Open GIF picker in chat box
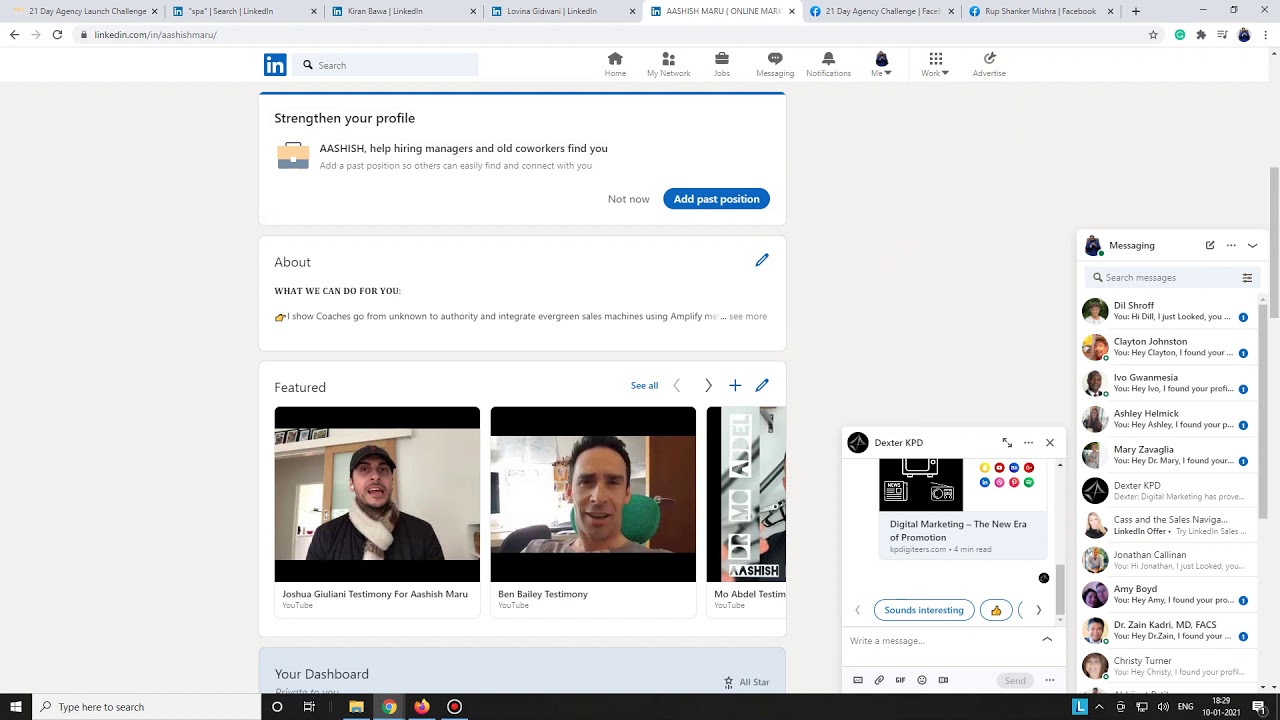Screen dimensions: 1280x720 pyautogui.click(x=900, y=680)
